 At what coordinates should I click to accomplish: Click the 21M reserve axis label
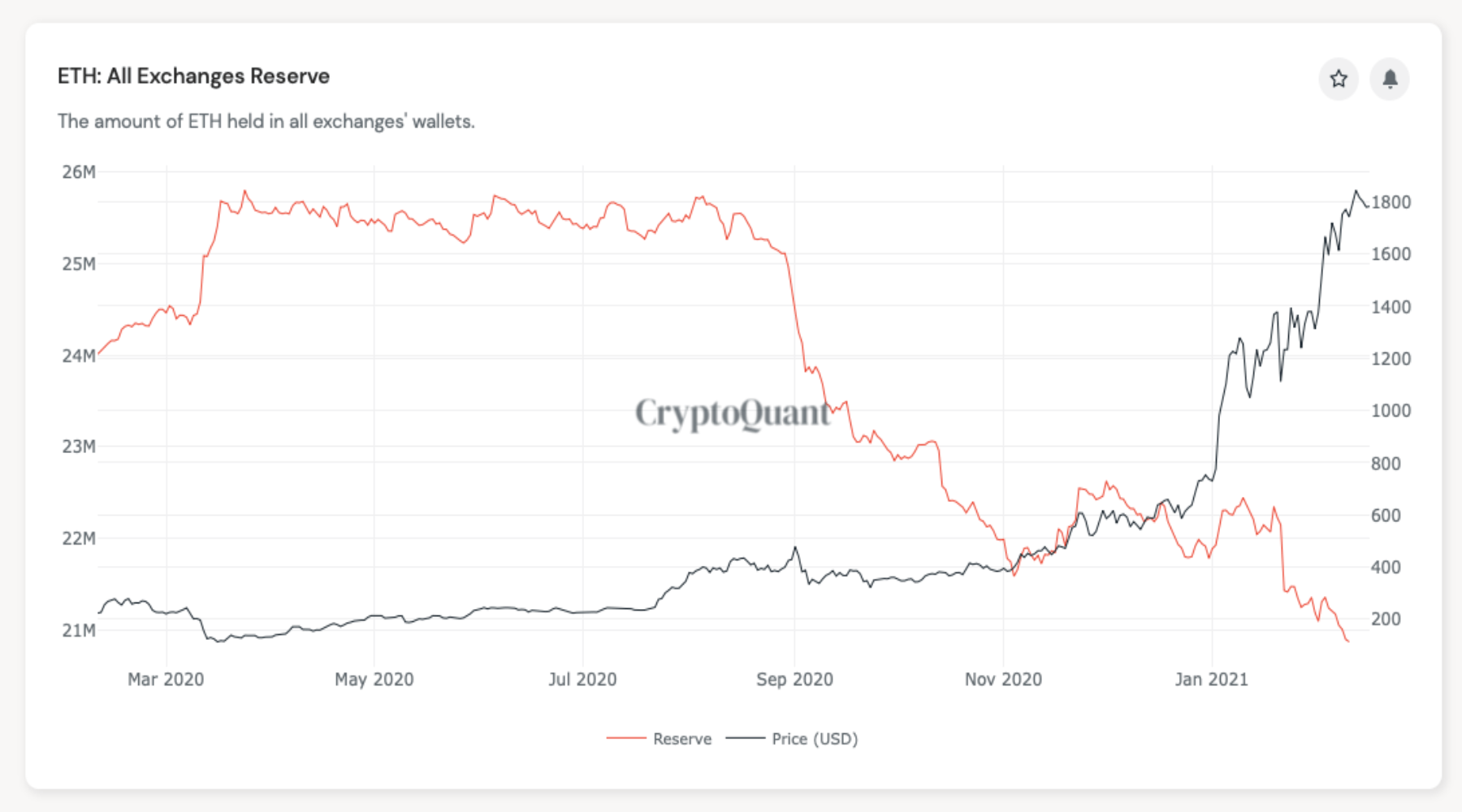click(x=79, y=631)
